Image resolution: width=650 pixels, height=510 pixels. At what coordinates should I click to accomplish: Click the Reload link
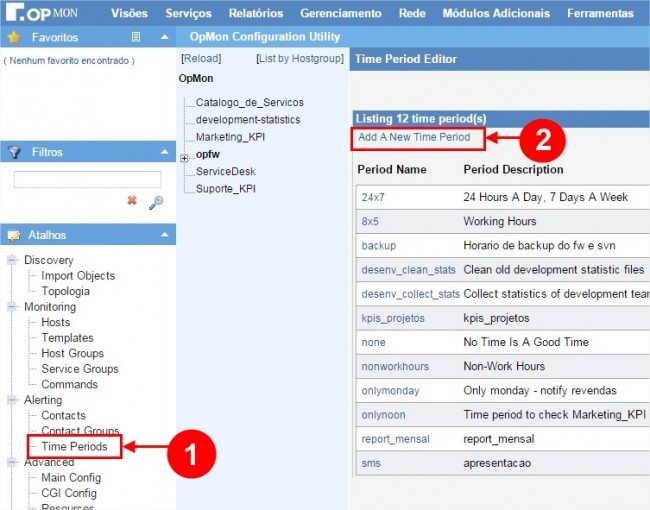click(x=200, y=59)
